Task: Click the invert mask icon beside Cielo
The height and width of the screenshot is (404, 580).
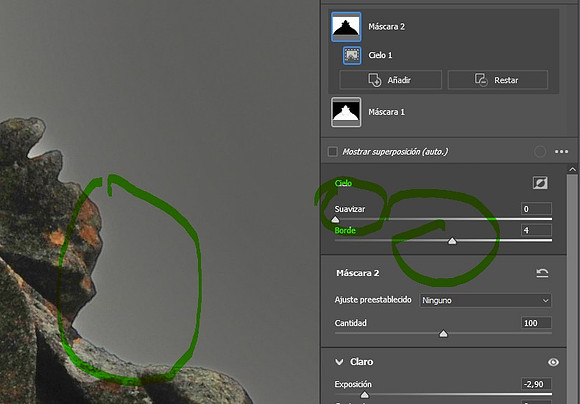Action: point(540,183)
